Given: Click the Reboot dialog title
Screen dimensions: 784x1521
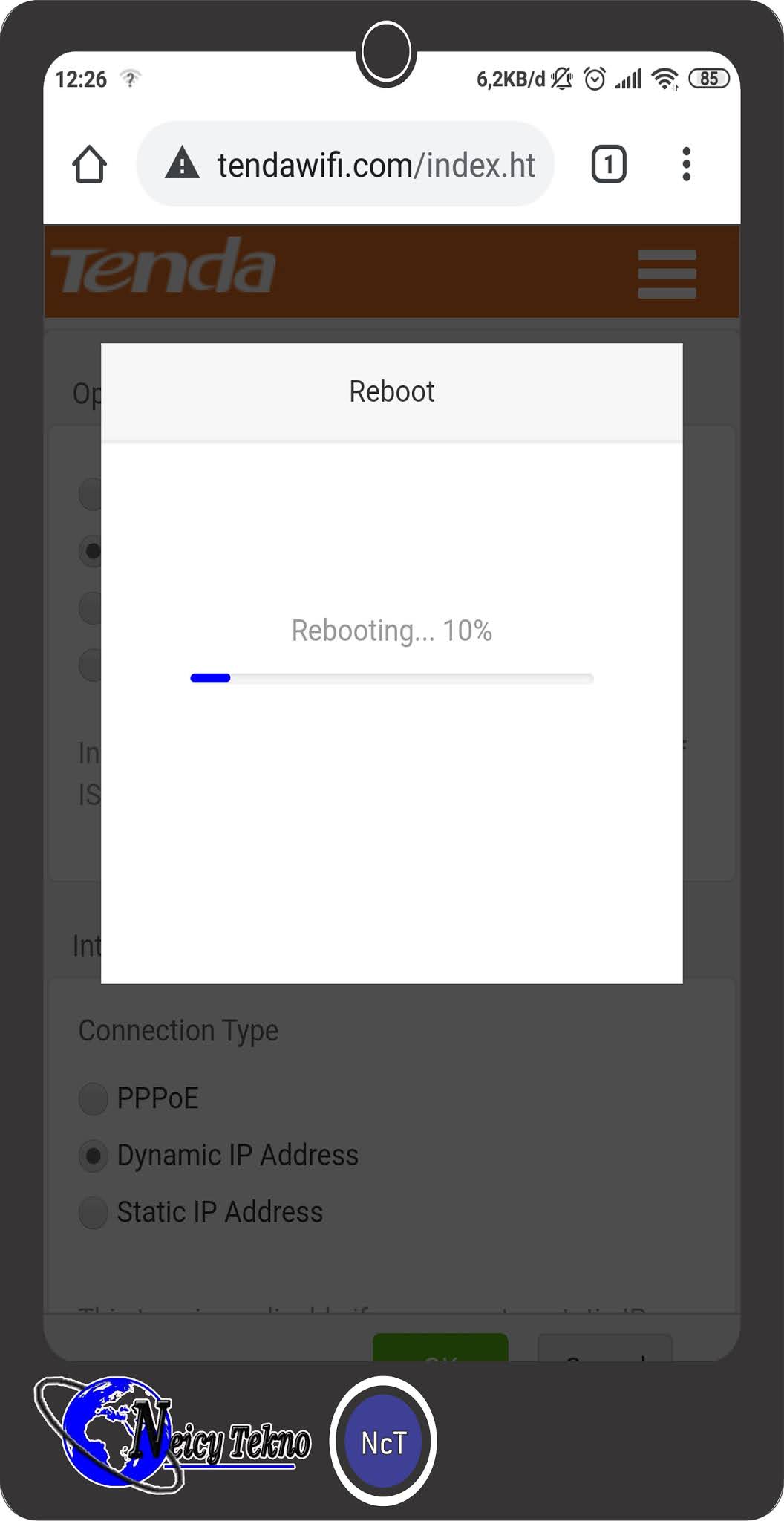Looking at the screenshot, I should tap(391, 391).
